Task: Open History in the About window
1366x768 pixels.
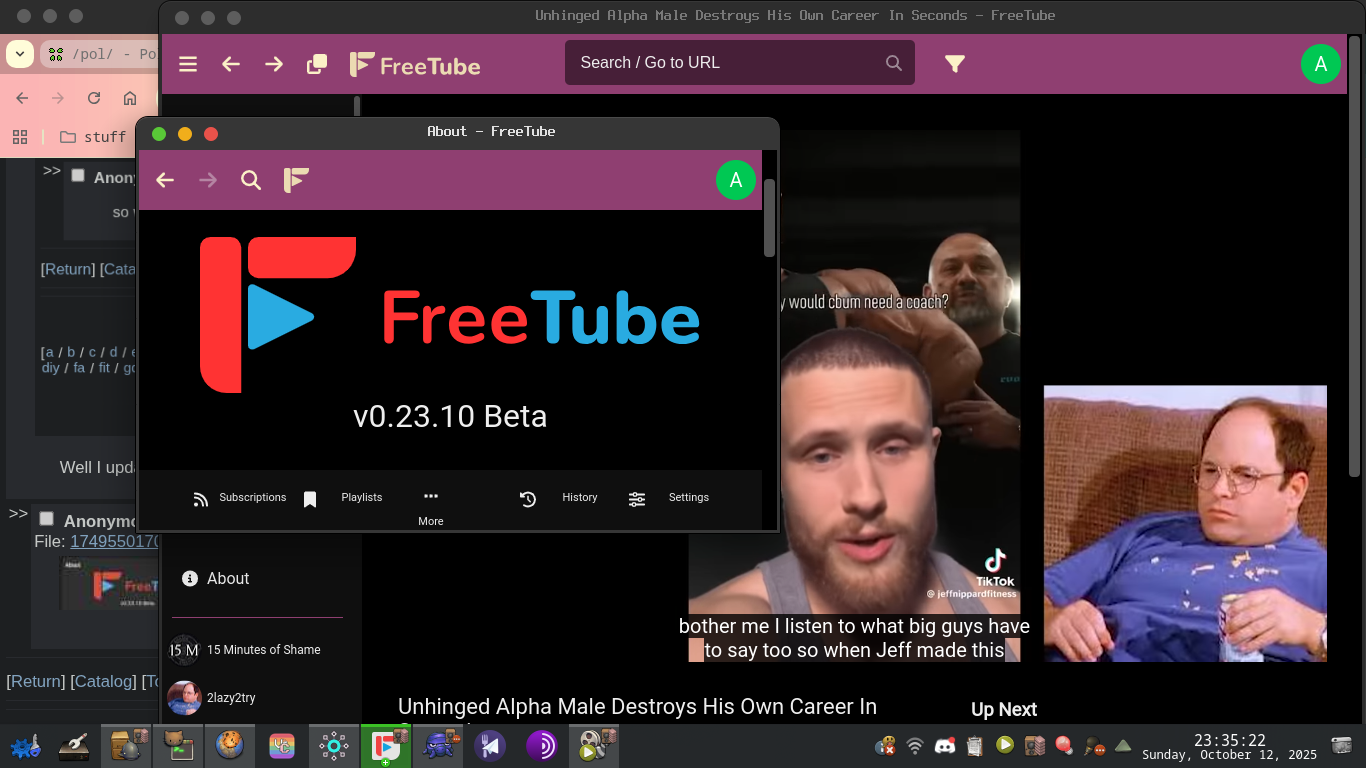Action: coord(558,498)
